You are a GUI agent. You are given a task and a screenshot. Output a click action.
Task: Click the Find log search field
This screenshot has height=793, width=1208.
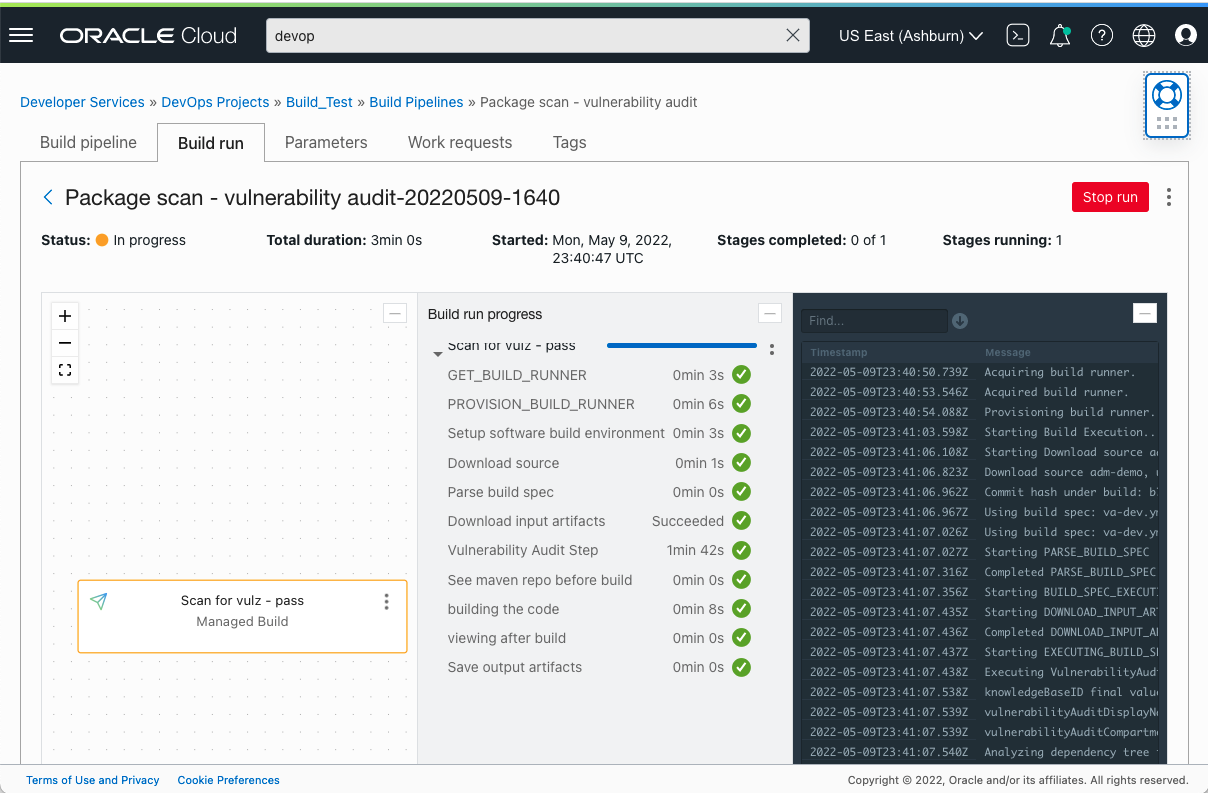tap(874, 321)
